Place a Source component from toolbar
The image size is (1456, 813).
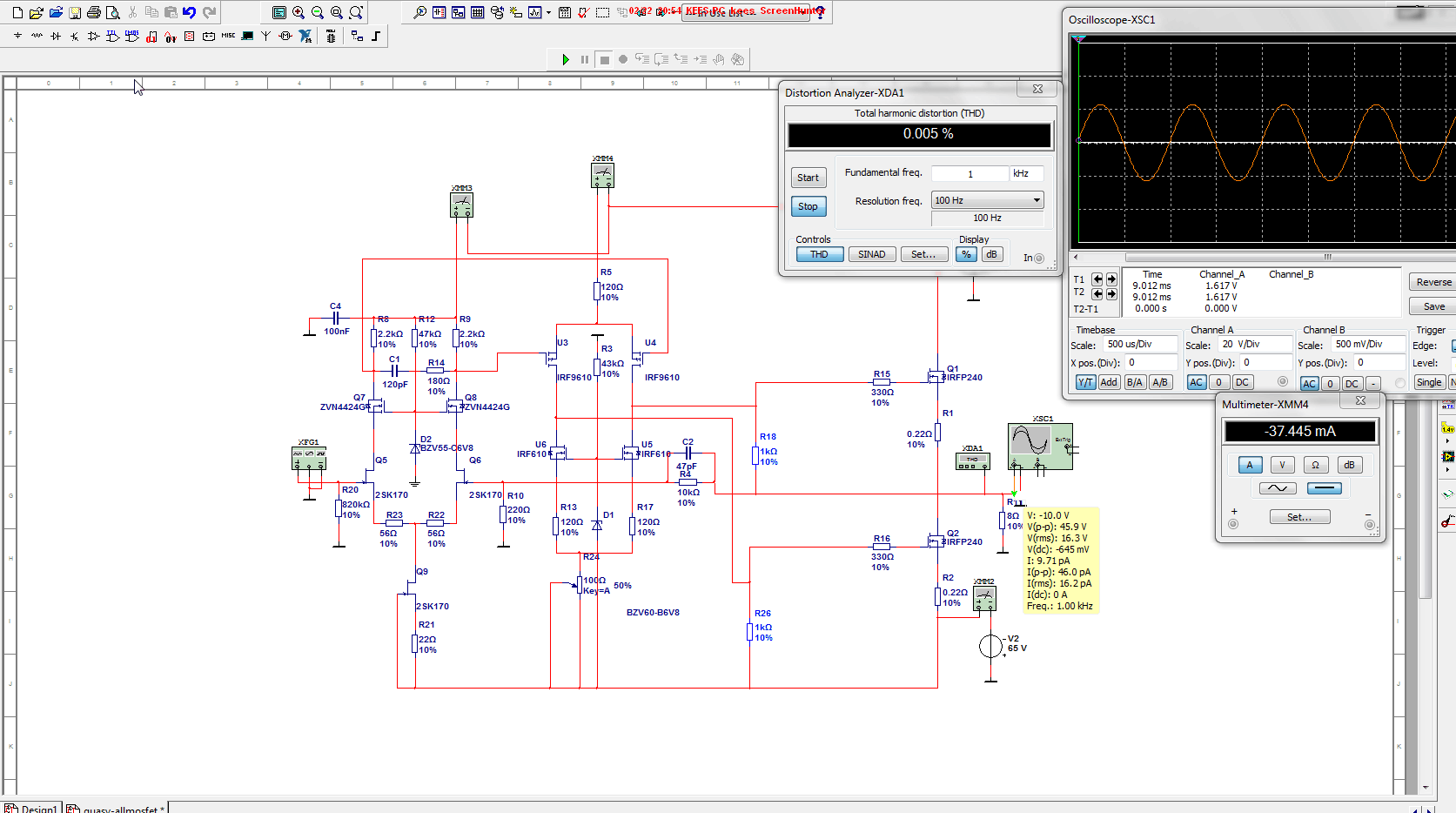(x=17, y=36)
